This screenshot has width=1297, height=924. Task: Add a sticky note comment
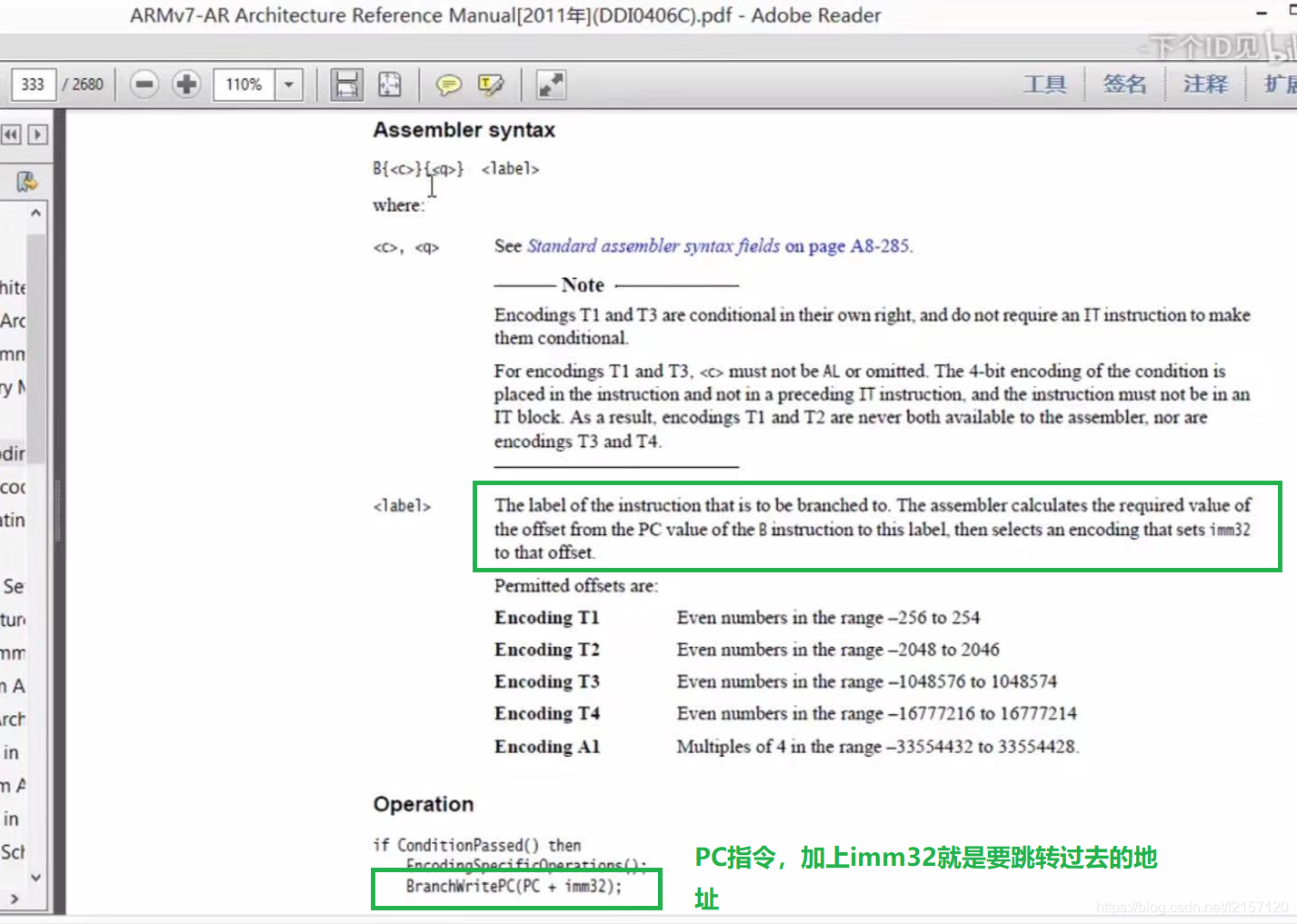coord(449,84)
